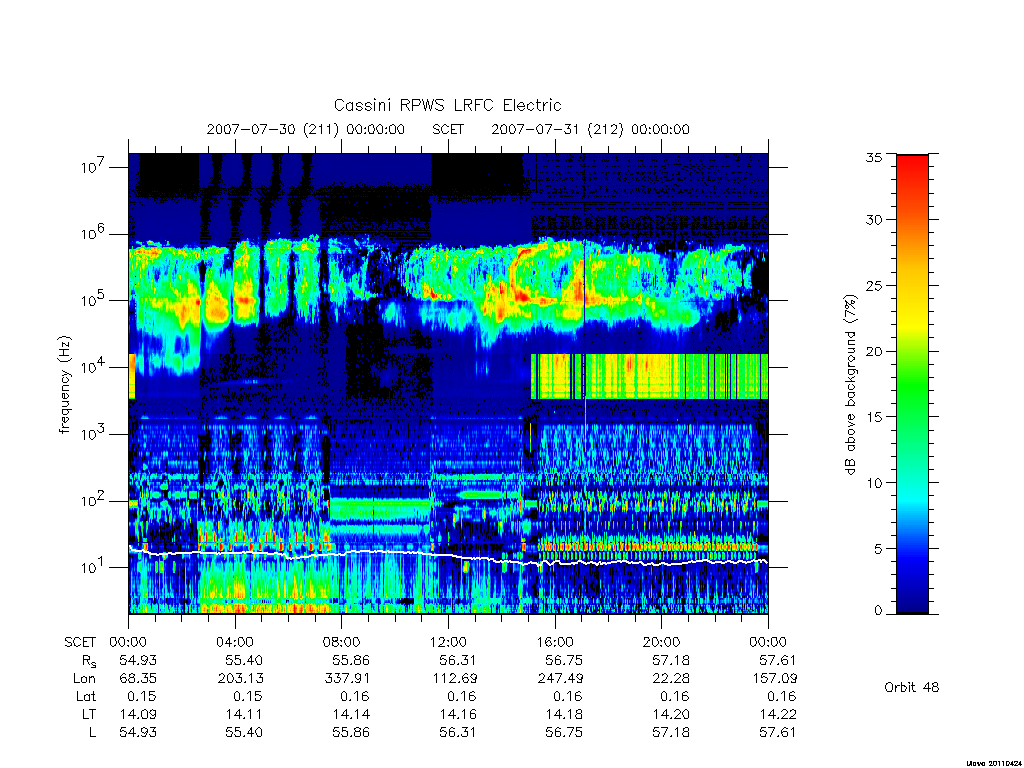Click the LT value 14.11

pyautogui.click(x=244, y=714)
